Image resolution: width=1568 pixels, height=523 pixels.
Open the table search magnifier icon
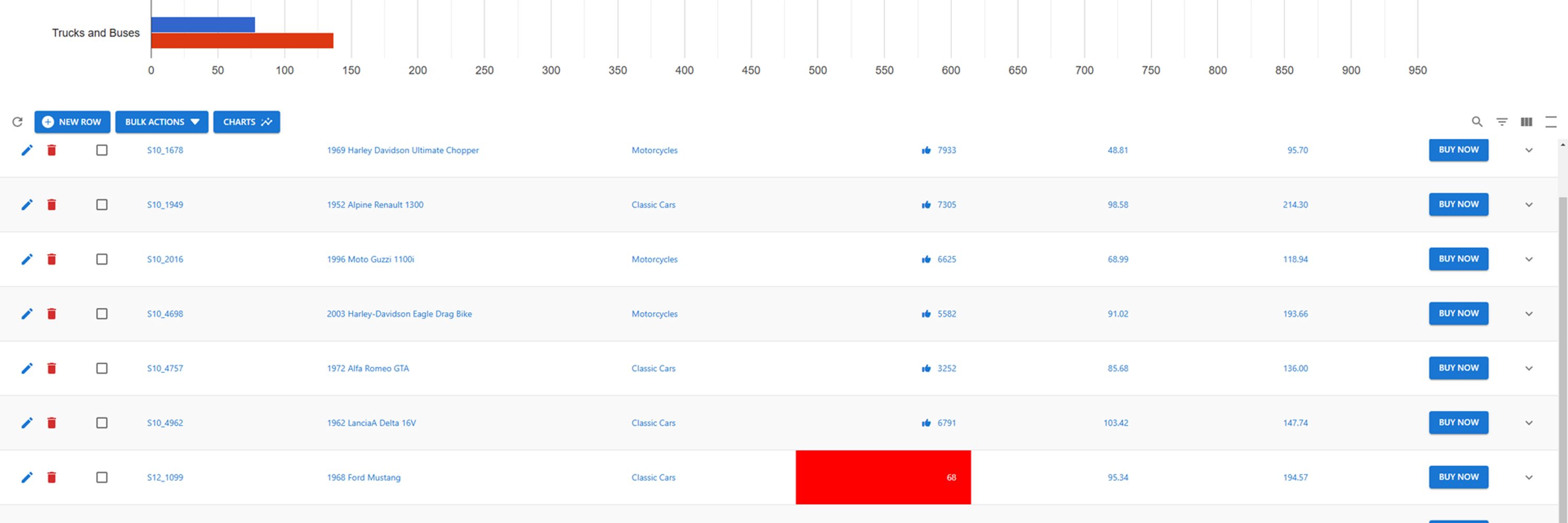(x=1477, y=122)
